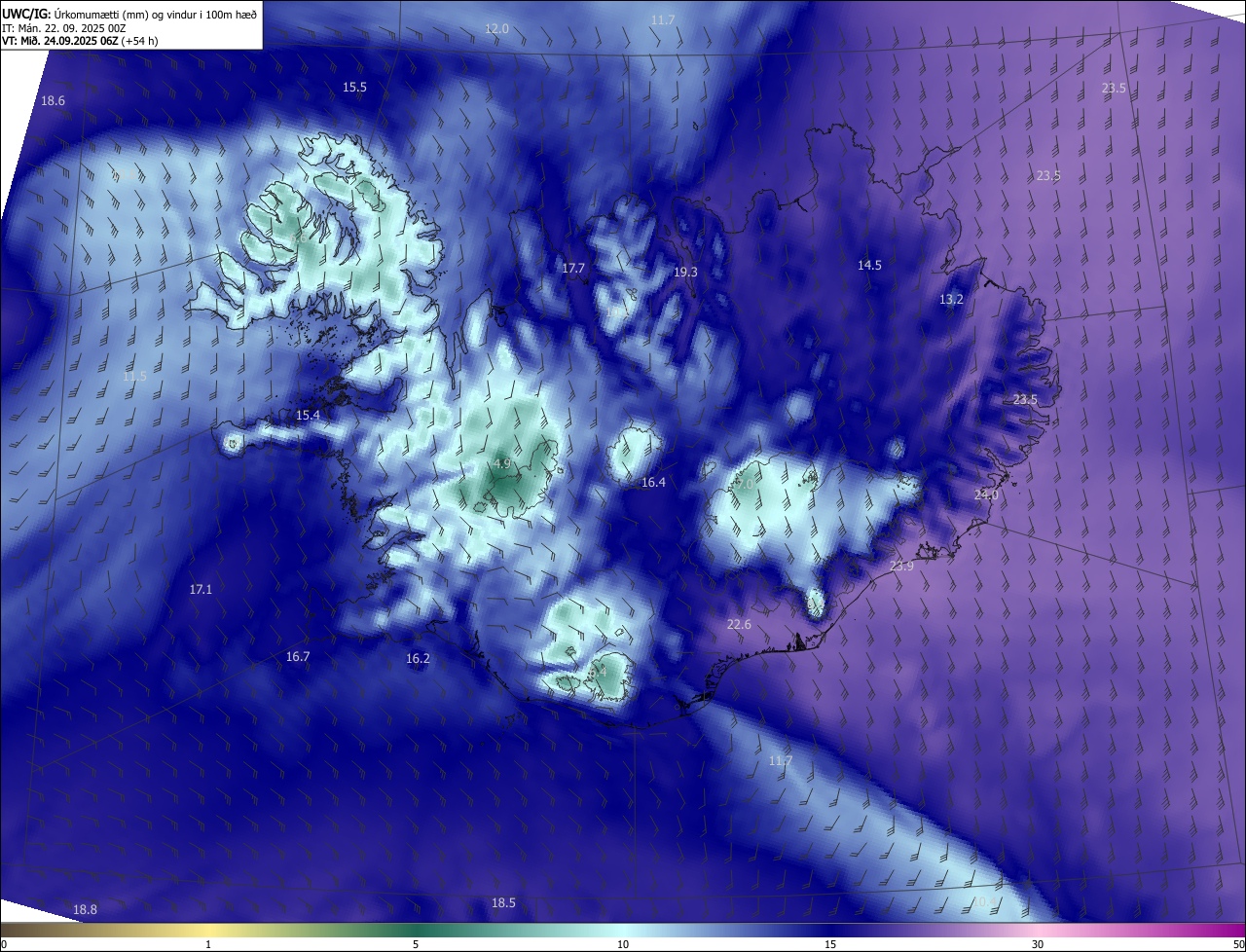
Task: Select the 15.4 value label
Action: [308, 416]
